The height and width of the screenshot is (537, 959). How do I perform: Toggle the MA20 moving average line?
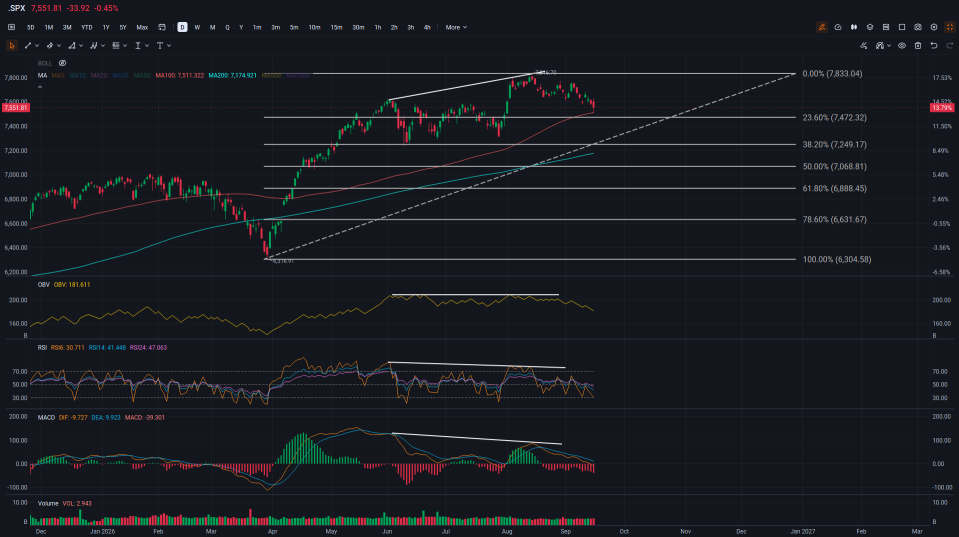pyautogui.click(x=99, y=76)
